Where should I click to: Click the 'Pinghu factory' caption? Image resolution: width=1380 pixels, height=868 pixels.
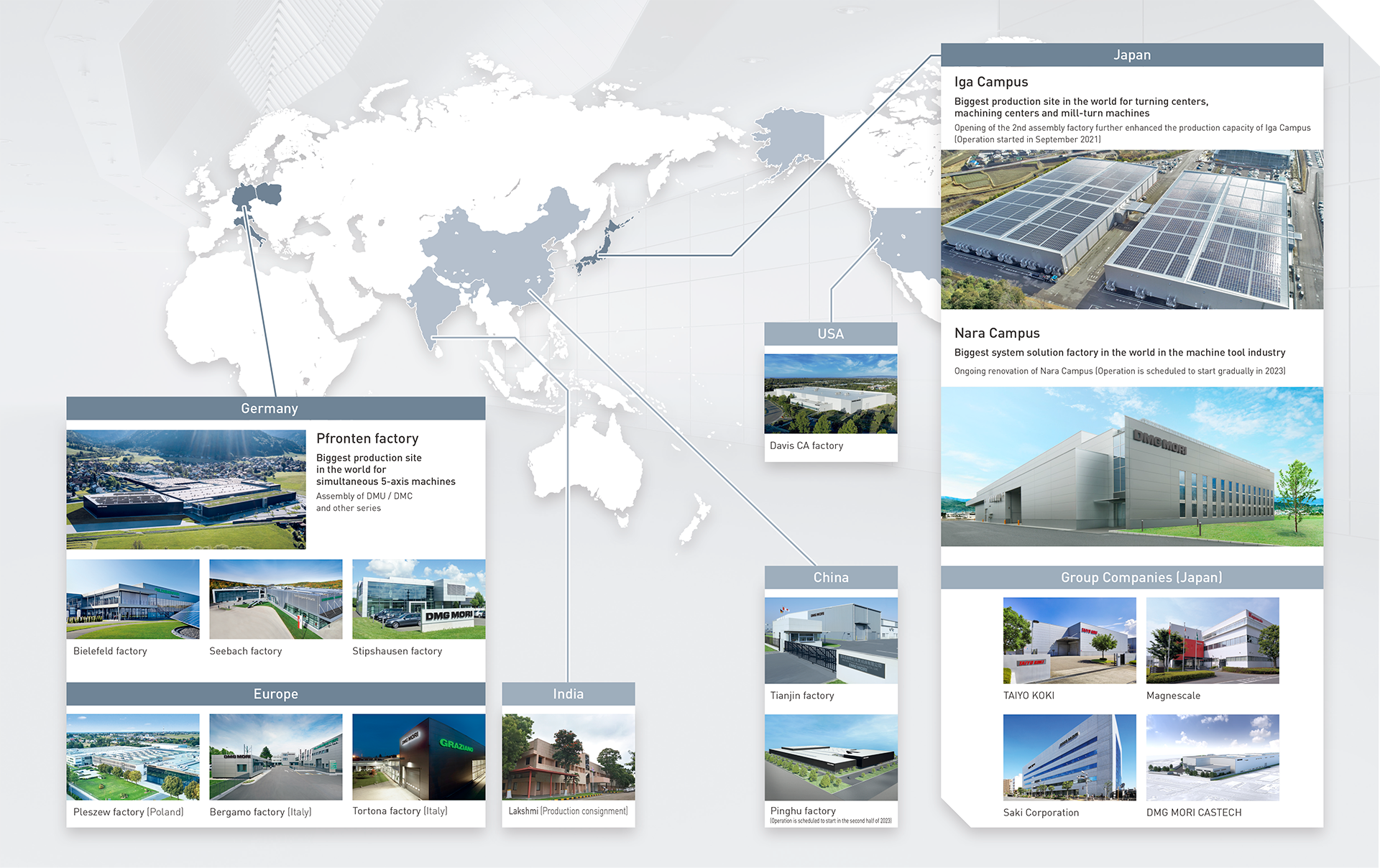[803, 811]
